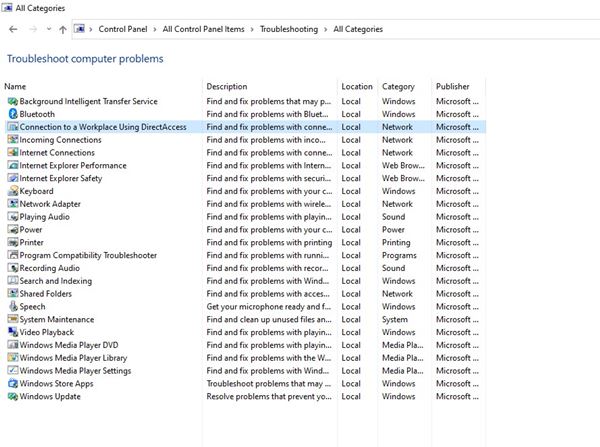600x447 pixels.
Task: Click the Power troubleshooter icon
Action: [12, 230]
